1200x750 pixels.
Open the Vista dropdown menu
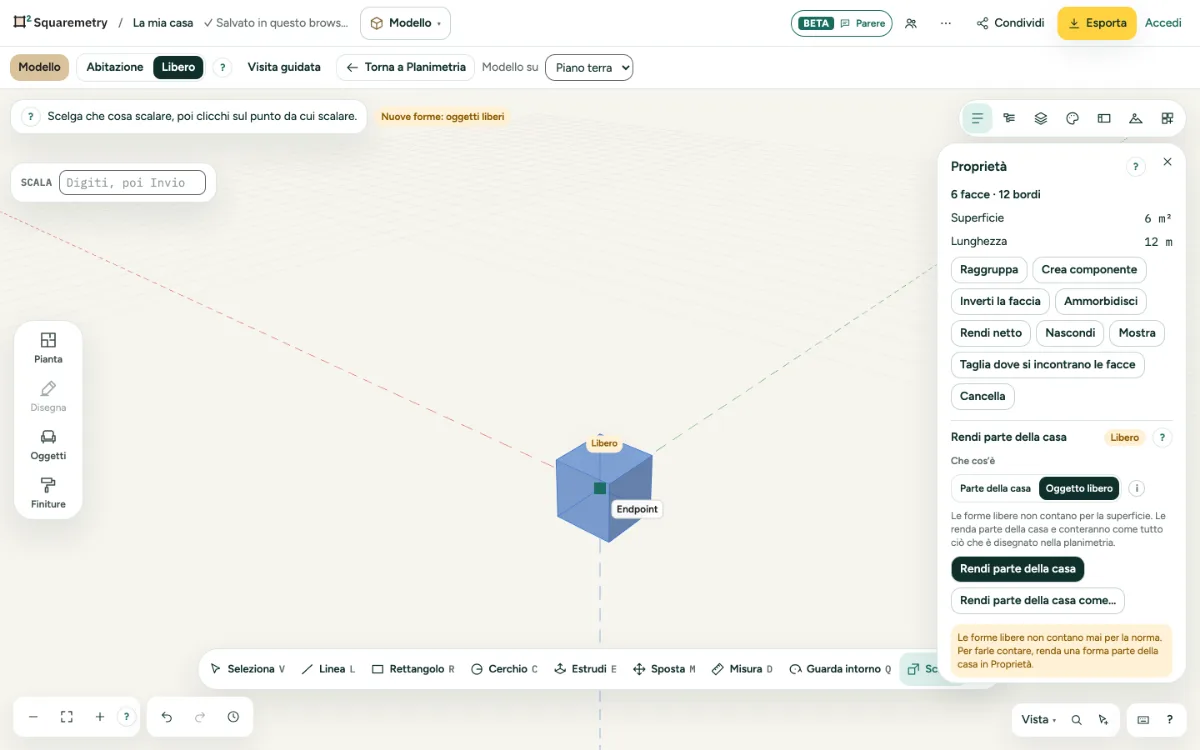pyautogui.click(x=1038, y=720)
